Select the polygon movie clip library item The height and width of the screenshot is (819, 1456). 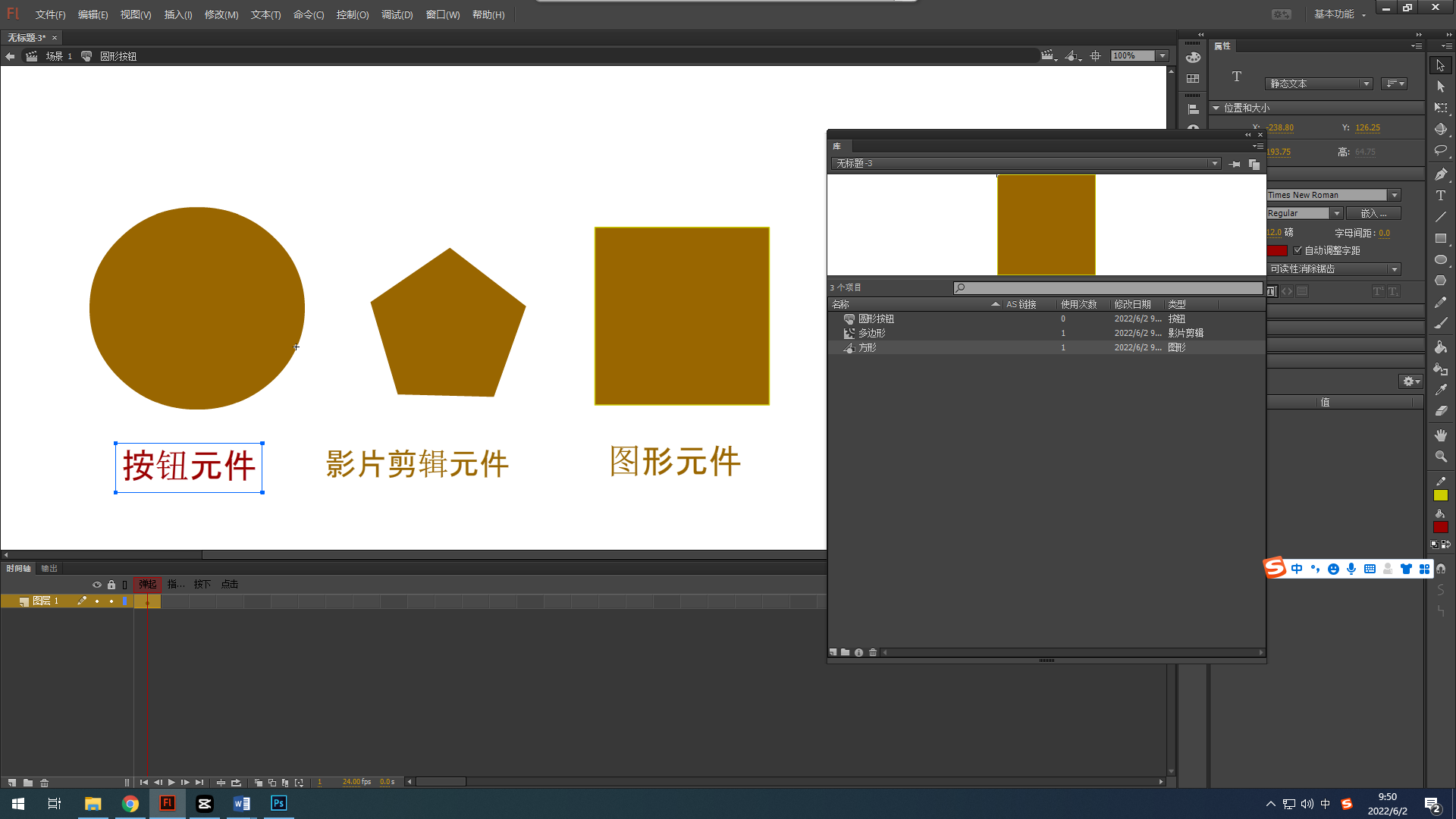pyautogui.click(x=871, y=333)
